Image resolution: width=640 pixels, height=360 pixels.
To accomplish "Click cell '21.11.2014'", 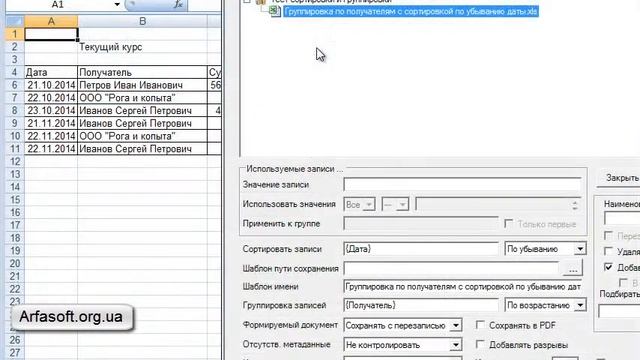I will [51, 123].
